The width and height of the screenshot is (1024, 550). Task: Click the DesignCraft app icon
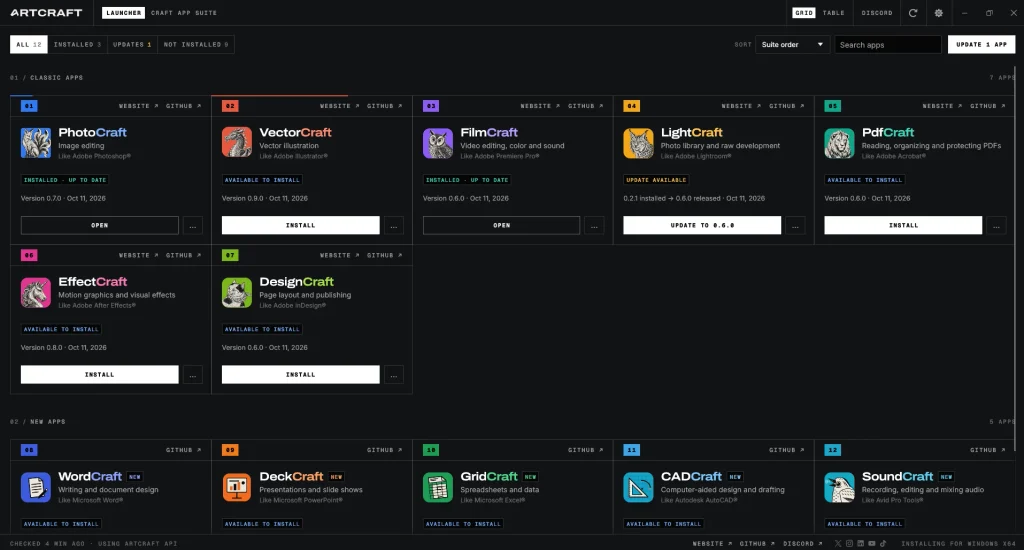click(x=236, y=293)
